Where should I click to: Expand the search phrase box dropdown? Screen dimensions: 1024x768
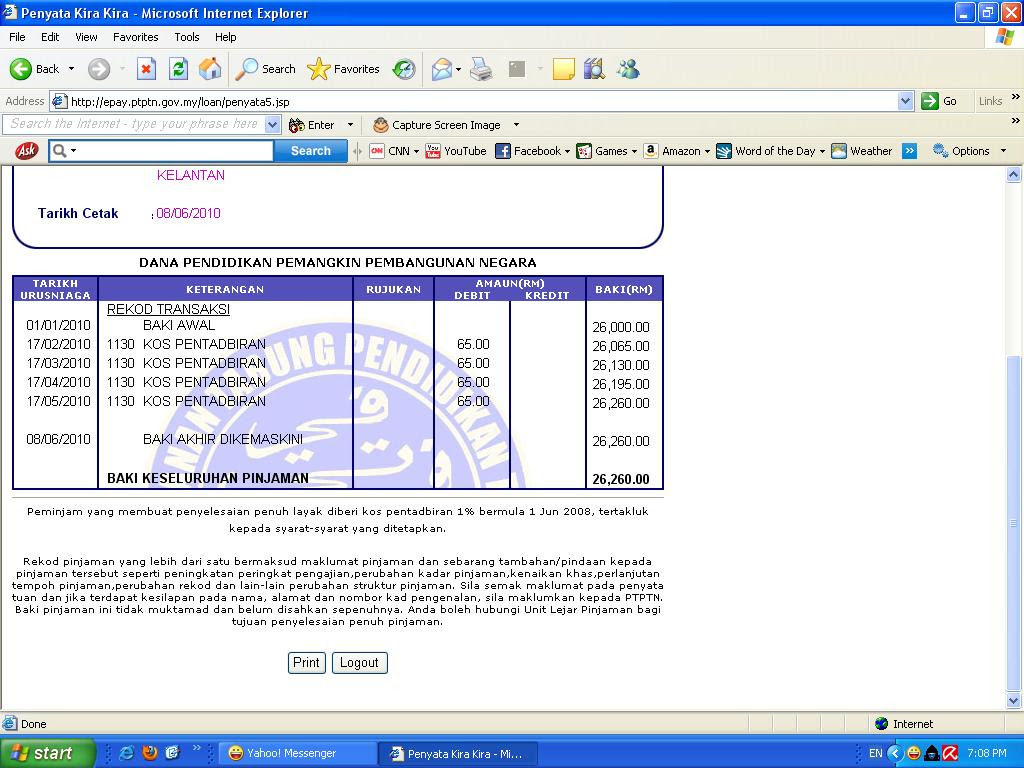click(273, 124)
